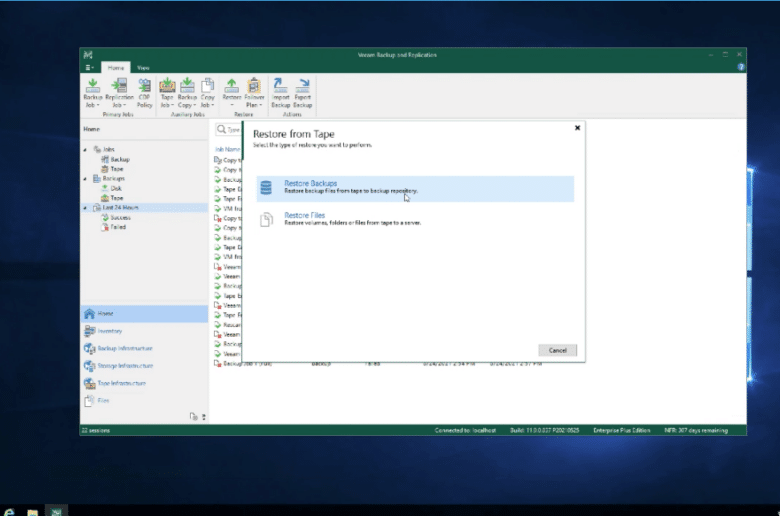Viewport: 780px width, 516px height.
Task: Select the Success sessions node
Action: point(116,217)
